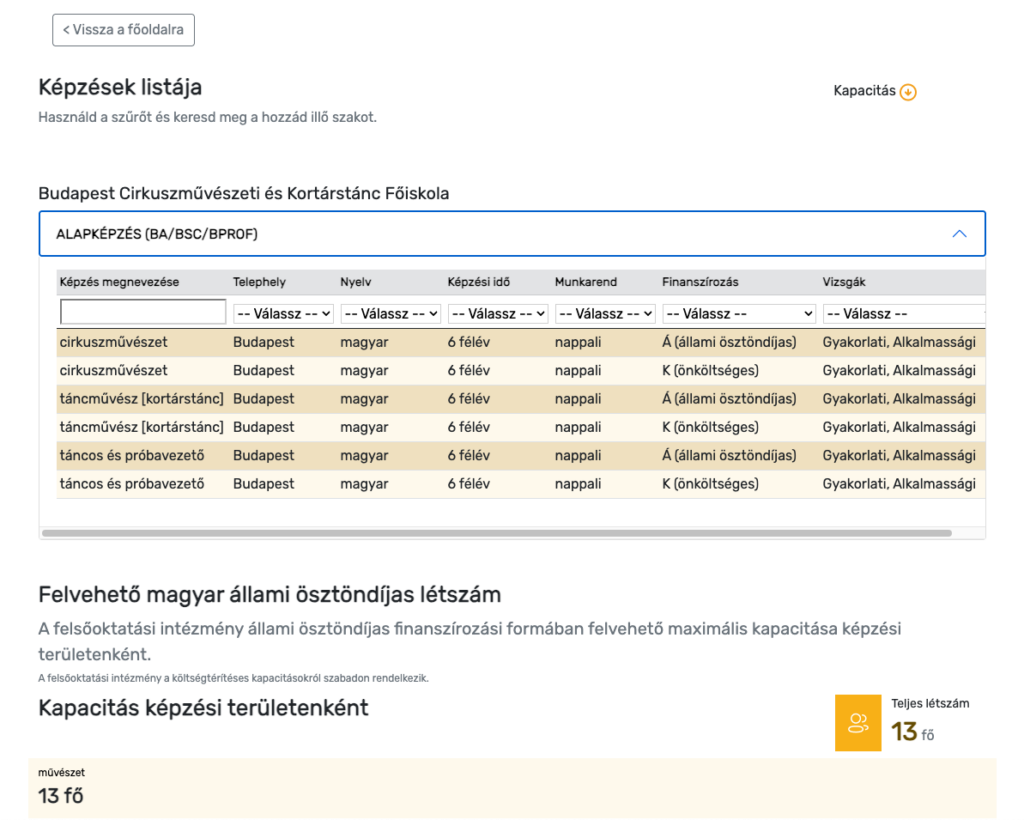Screen dimensions: 1024x820
Task: Open the Munkarend filter dropdown
Action: (605, 314)
